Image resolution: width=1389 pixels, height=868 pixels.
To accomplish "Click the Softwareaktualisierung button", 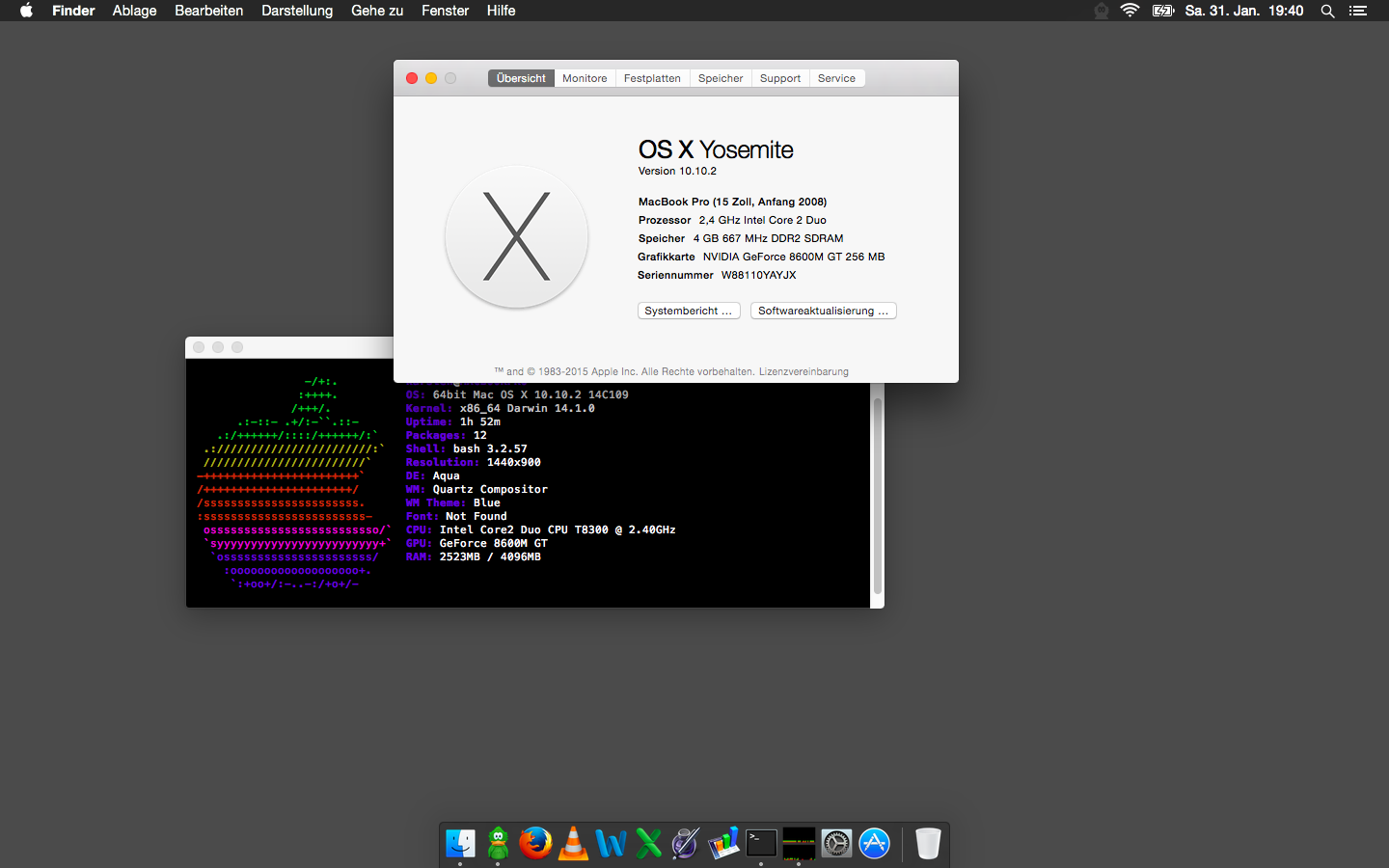I will tap(824, 311).
